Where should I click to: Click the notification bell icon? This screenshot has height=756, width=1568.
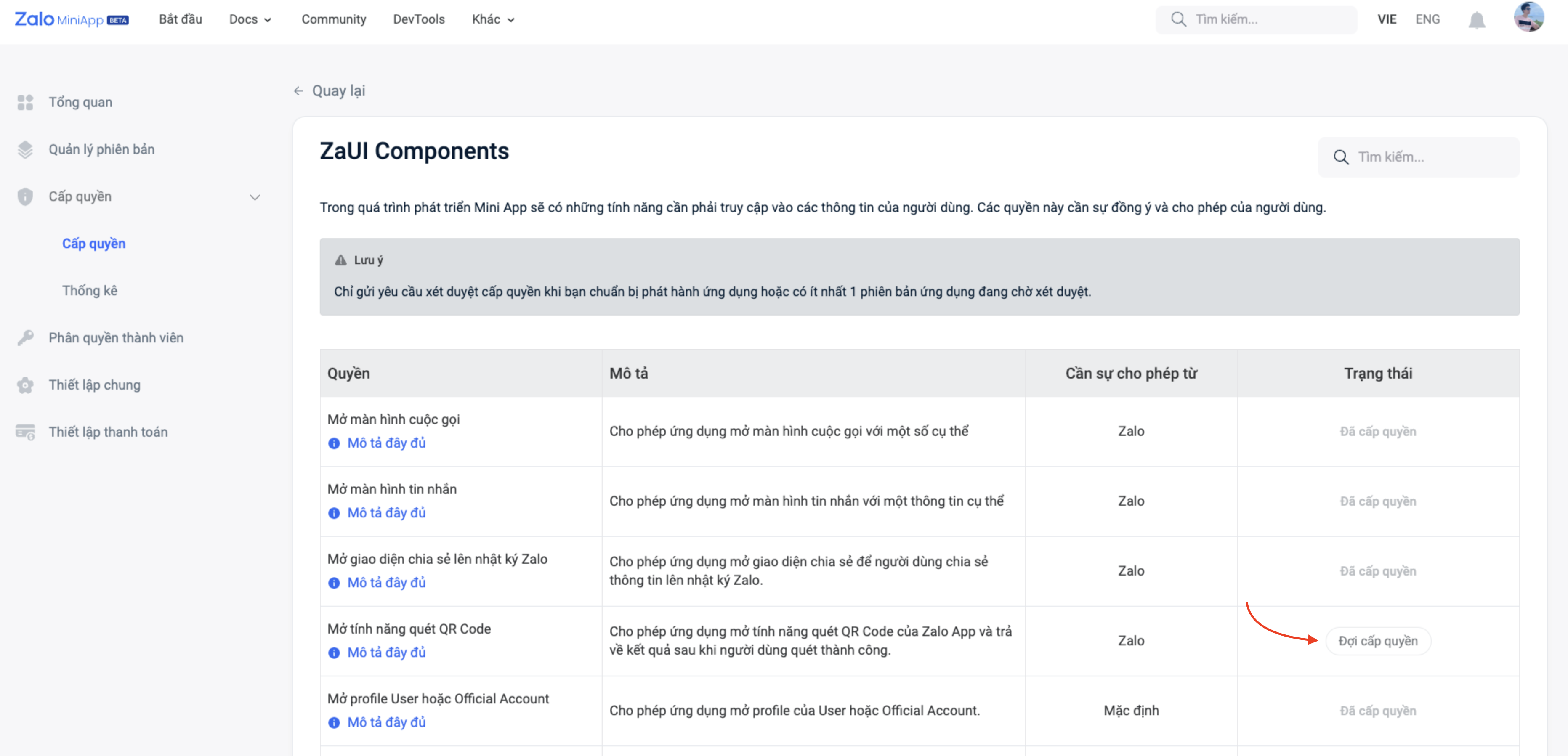tap(1476, 20)
